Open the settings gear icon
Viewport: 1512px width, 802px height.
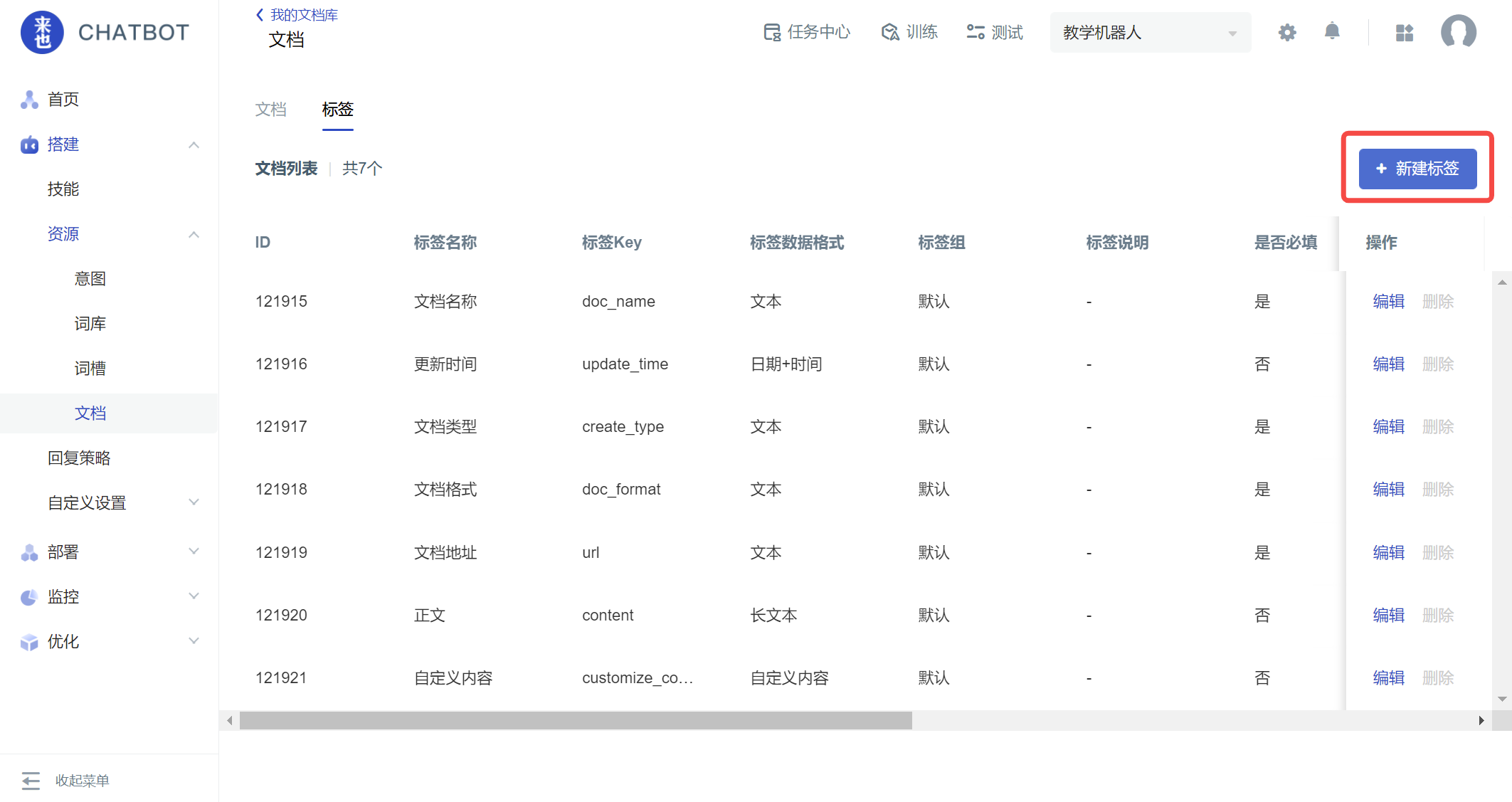point(1287,32)
